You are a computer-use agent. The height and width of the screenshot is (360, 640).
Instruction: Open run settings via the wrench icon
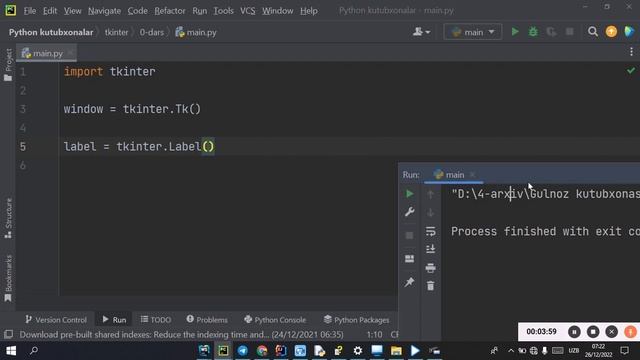(x=409, y=212)
